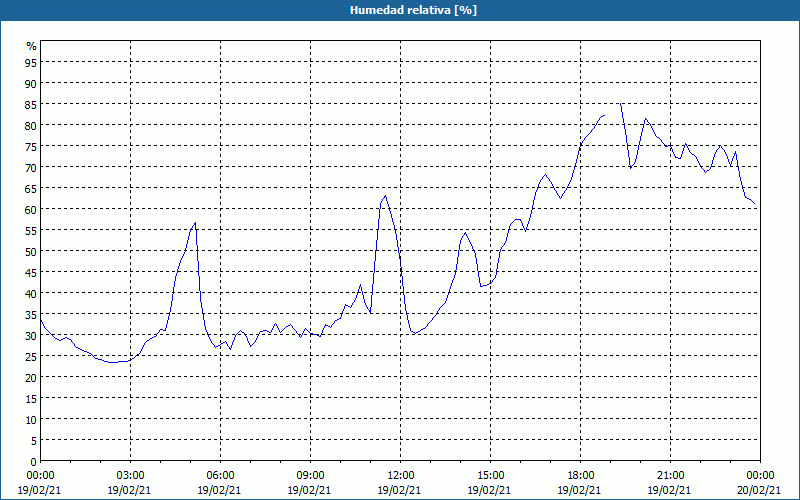Select the 65 y-axis tick label
Image resolution: width=800 pixels, height=500 pixels.
32,188
